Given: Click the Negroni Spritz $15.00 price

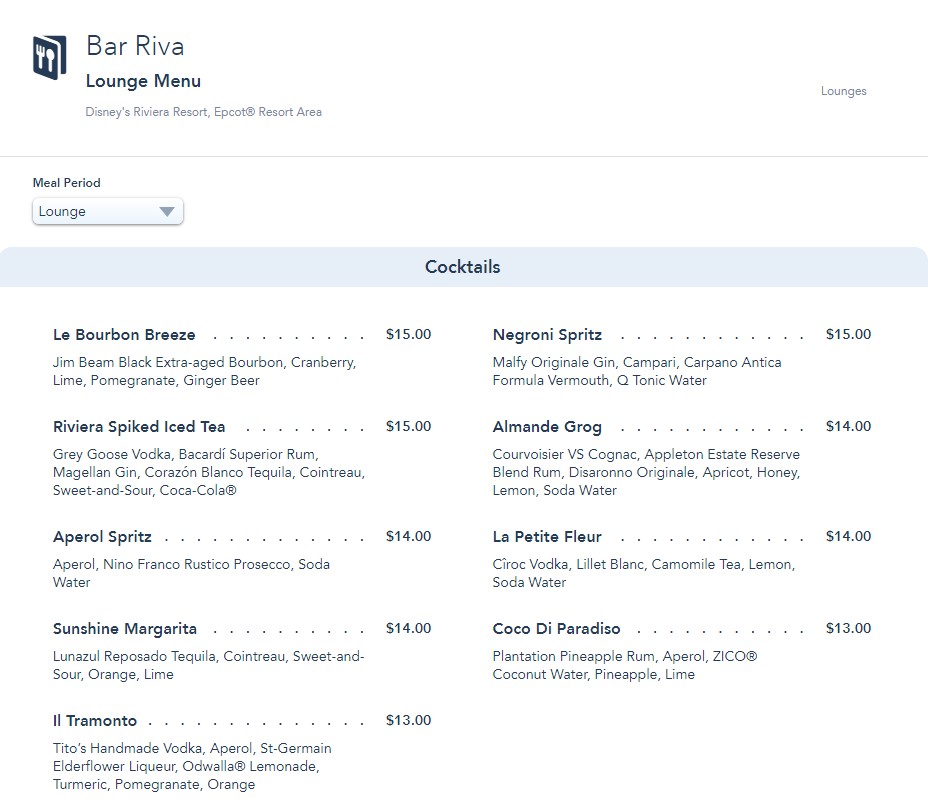Looking at the screenshot, I should (x=848, y=335).
